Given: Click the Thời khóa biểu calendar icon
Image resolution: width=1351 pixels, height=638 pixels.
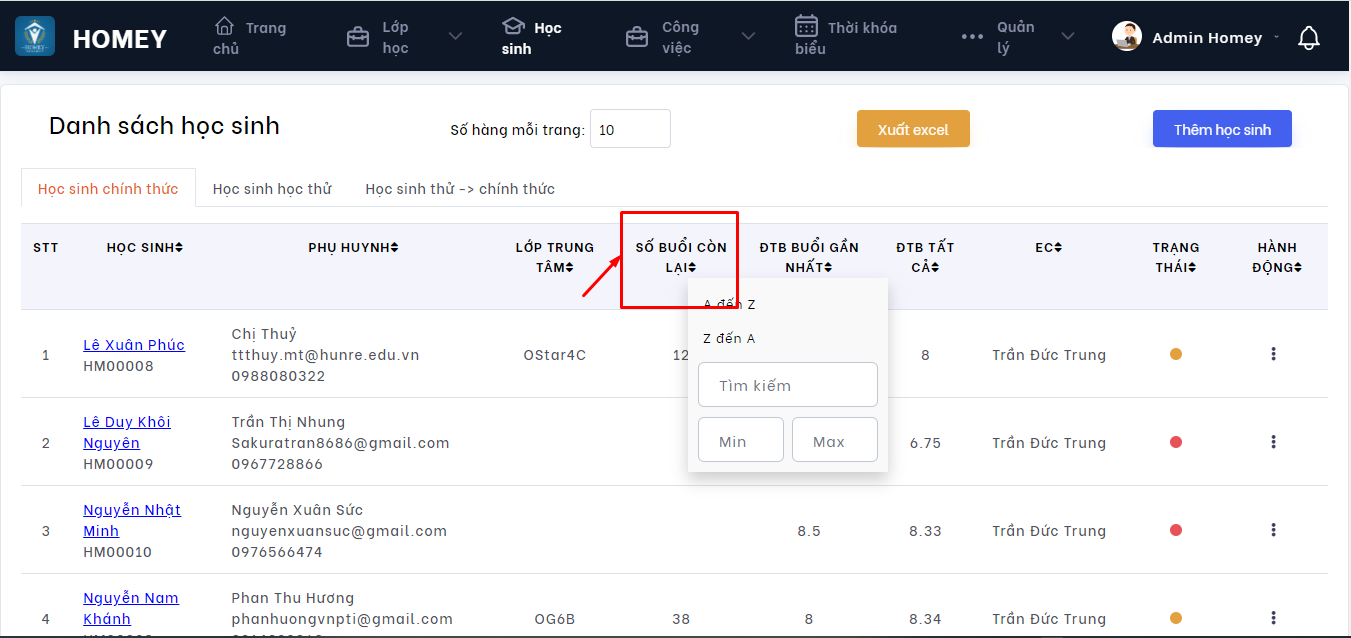Looking at the screenshot, I should [x=806, y=26].
